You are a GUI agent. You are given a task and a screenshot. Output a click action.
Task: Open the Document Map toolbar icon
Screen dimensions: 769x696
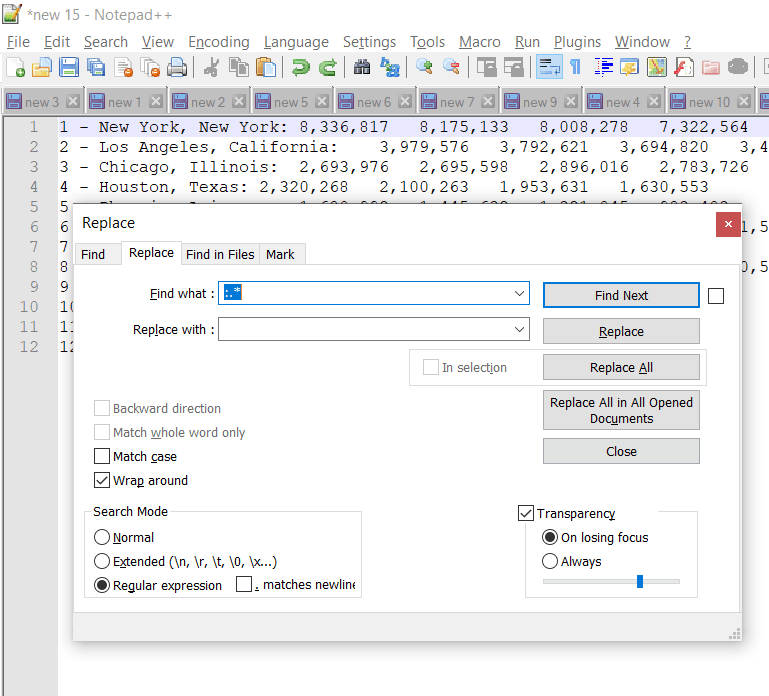pyautogui.click(x=657, y=67)
